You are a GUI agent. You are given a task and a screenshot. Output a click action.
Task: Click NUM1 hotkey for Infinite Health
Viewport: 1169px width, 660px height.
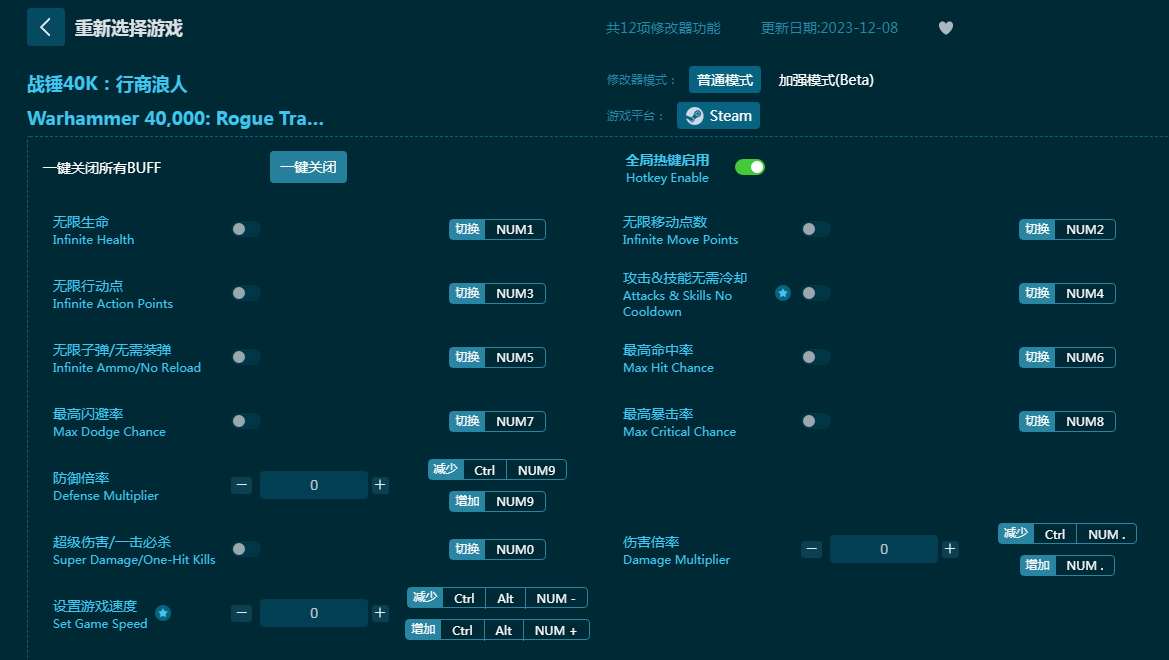497,230
